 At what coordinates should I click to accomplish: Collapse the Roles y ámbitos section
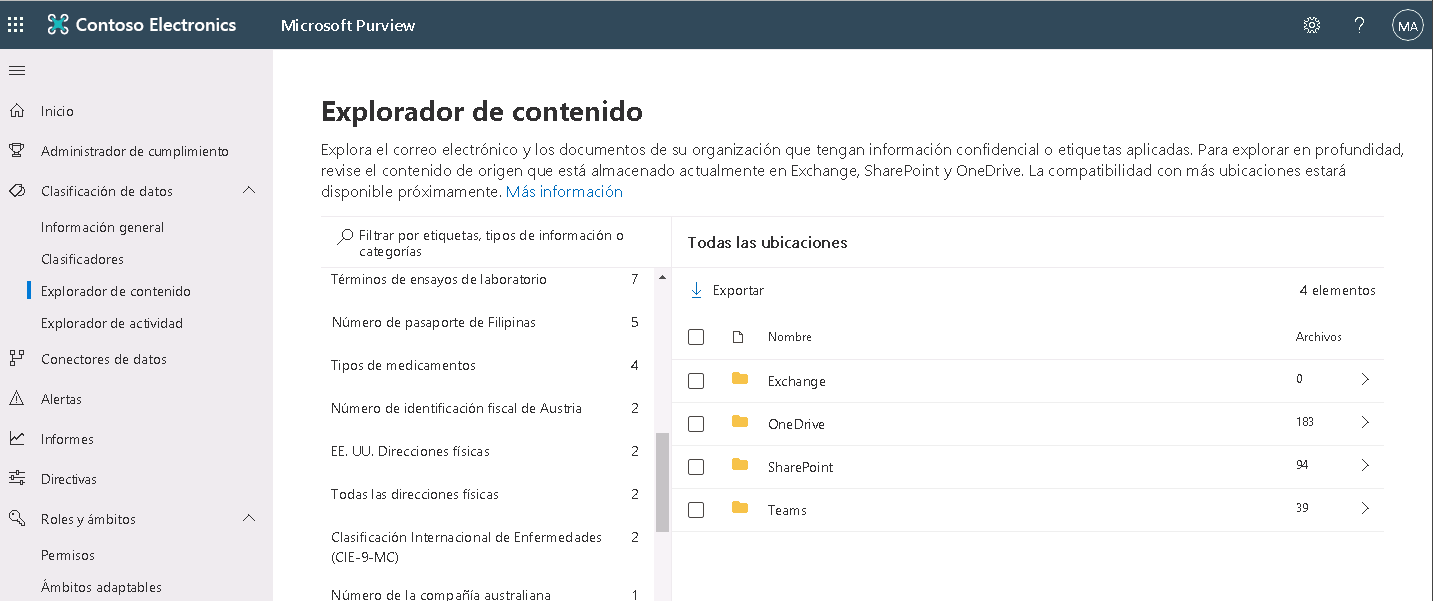click(249, 518)
